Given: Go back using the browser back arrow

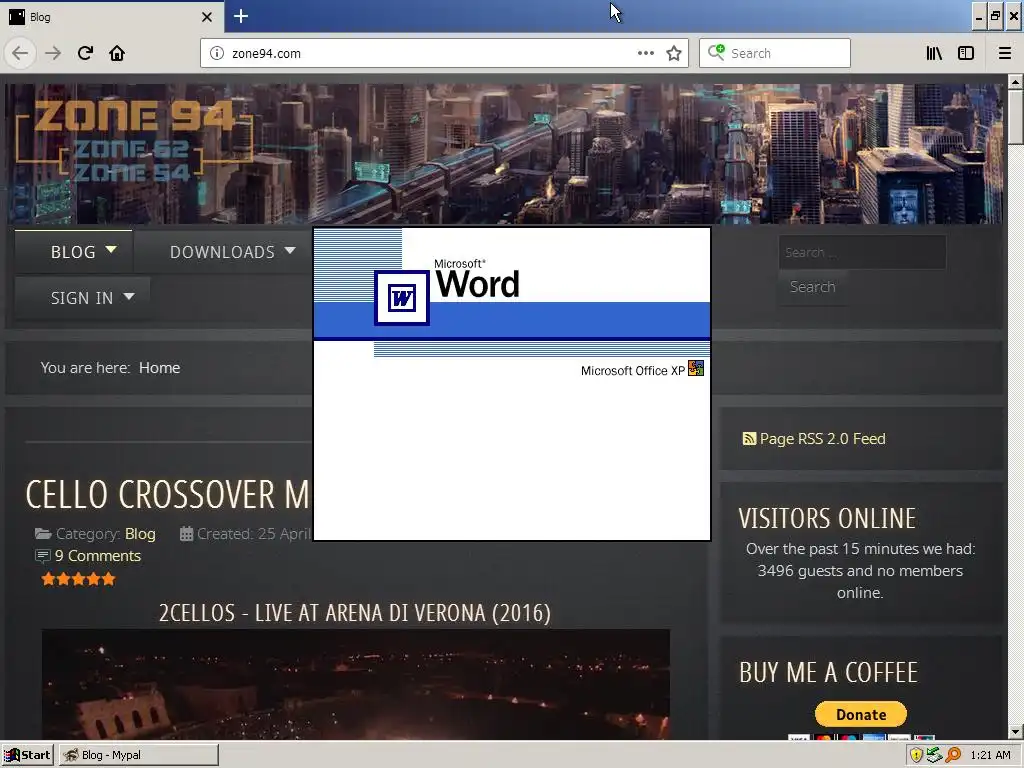Looking at the screenshot, I should [20, 53].
